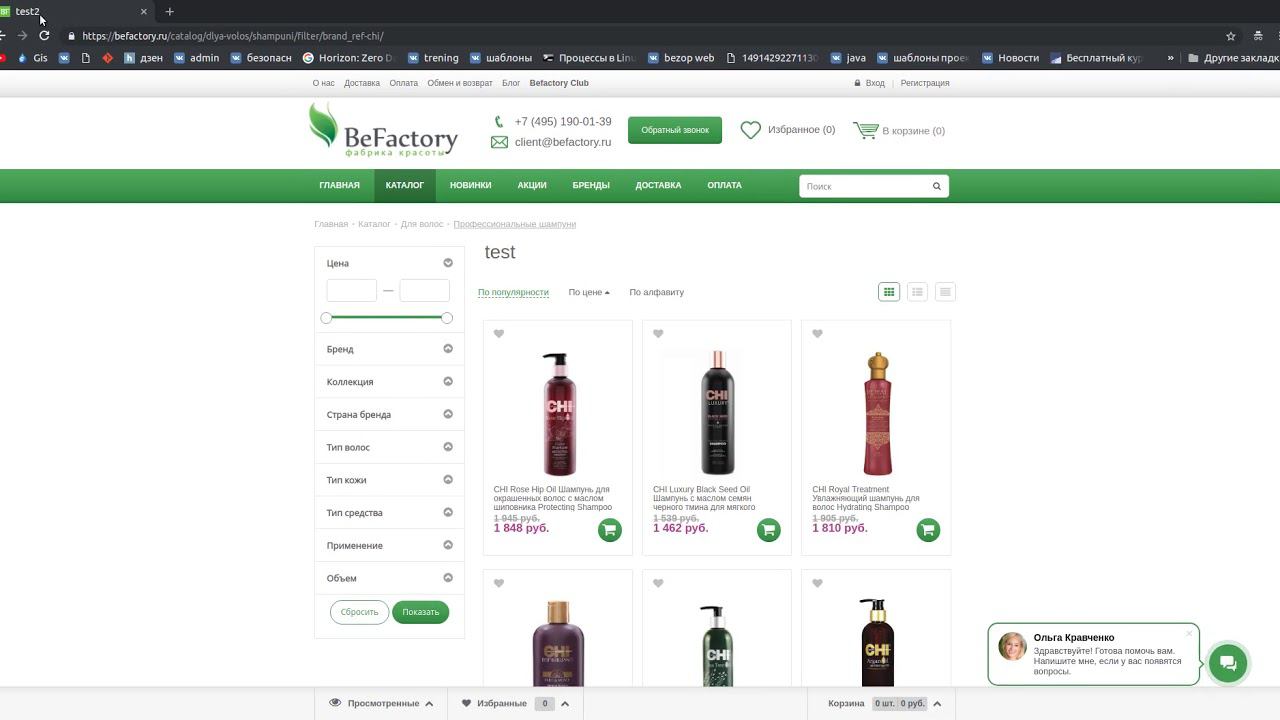Favorite the purple CHI bottle product
The image size is (1280, 720).
[499, 584]
